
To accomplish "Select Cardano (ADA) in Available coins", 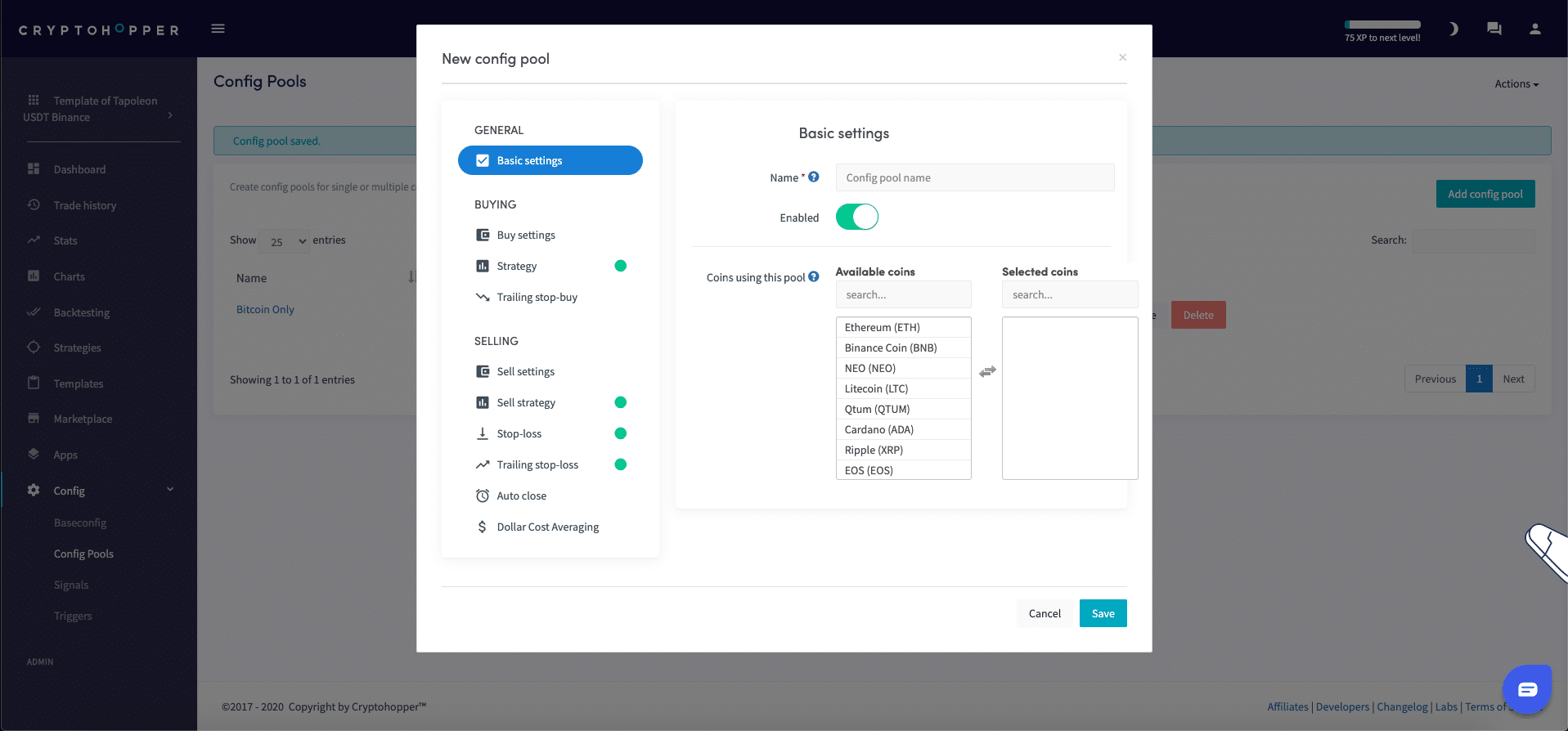I will click(903, 429).
